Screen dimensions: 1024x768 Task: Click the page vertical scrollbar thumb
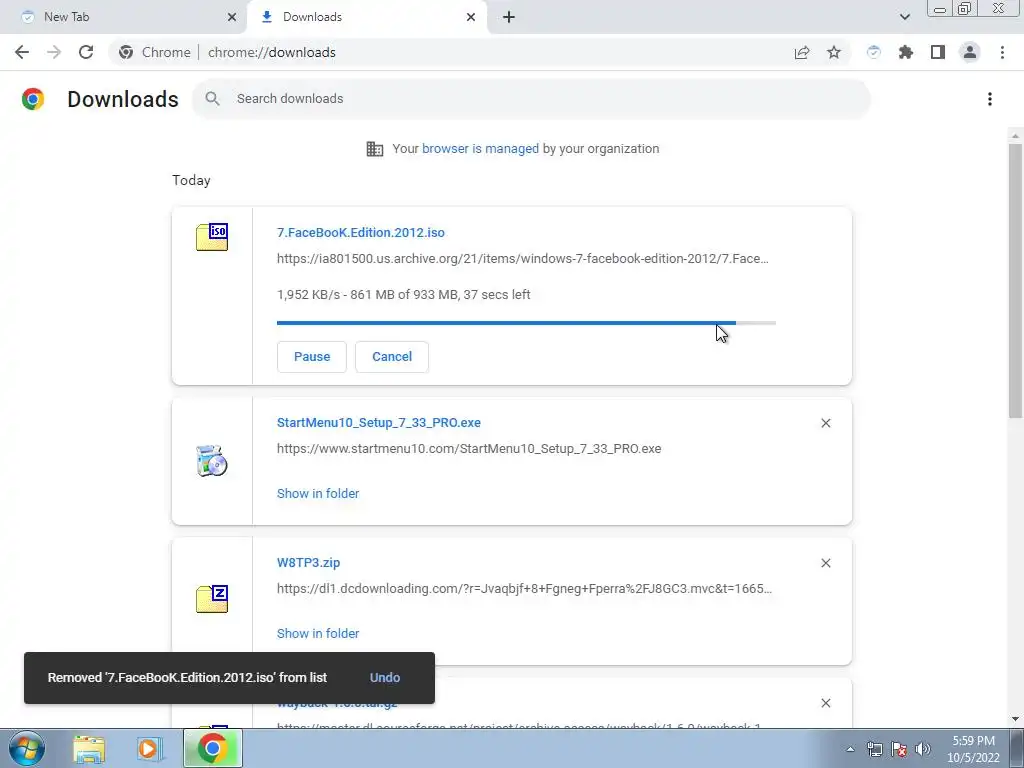1015,281
